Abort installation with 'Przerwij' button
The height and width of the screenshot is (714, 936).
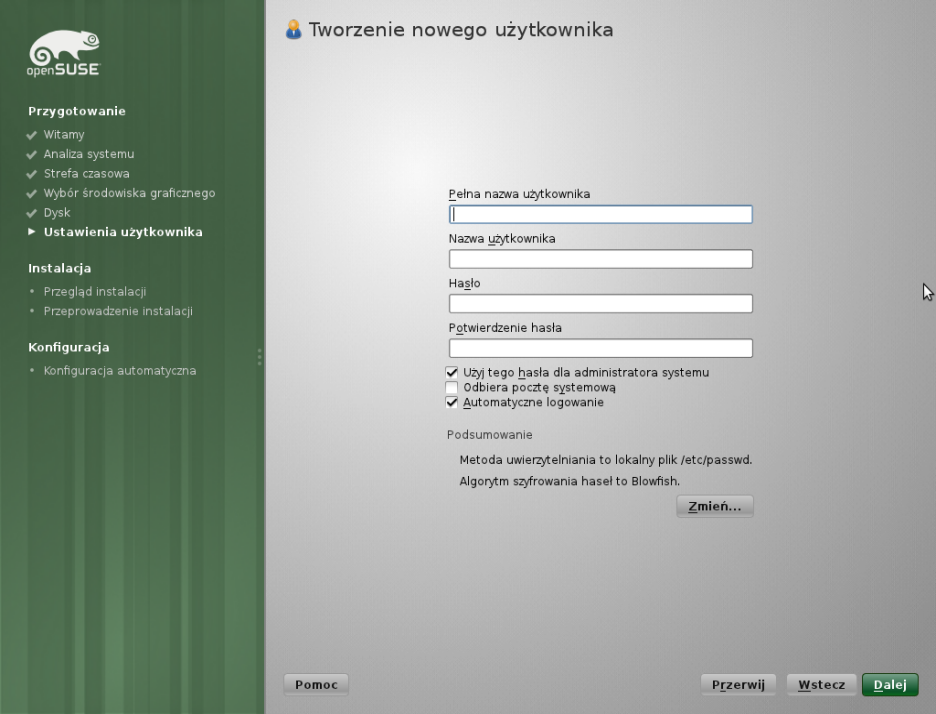738,684
